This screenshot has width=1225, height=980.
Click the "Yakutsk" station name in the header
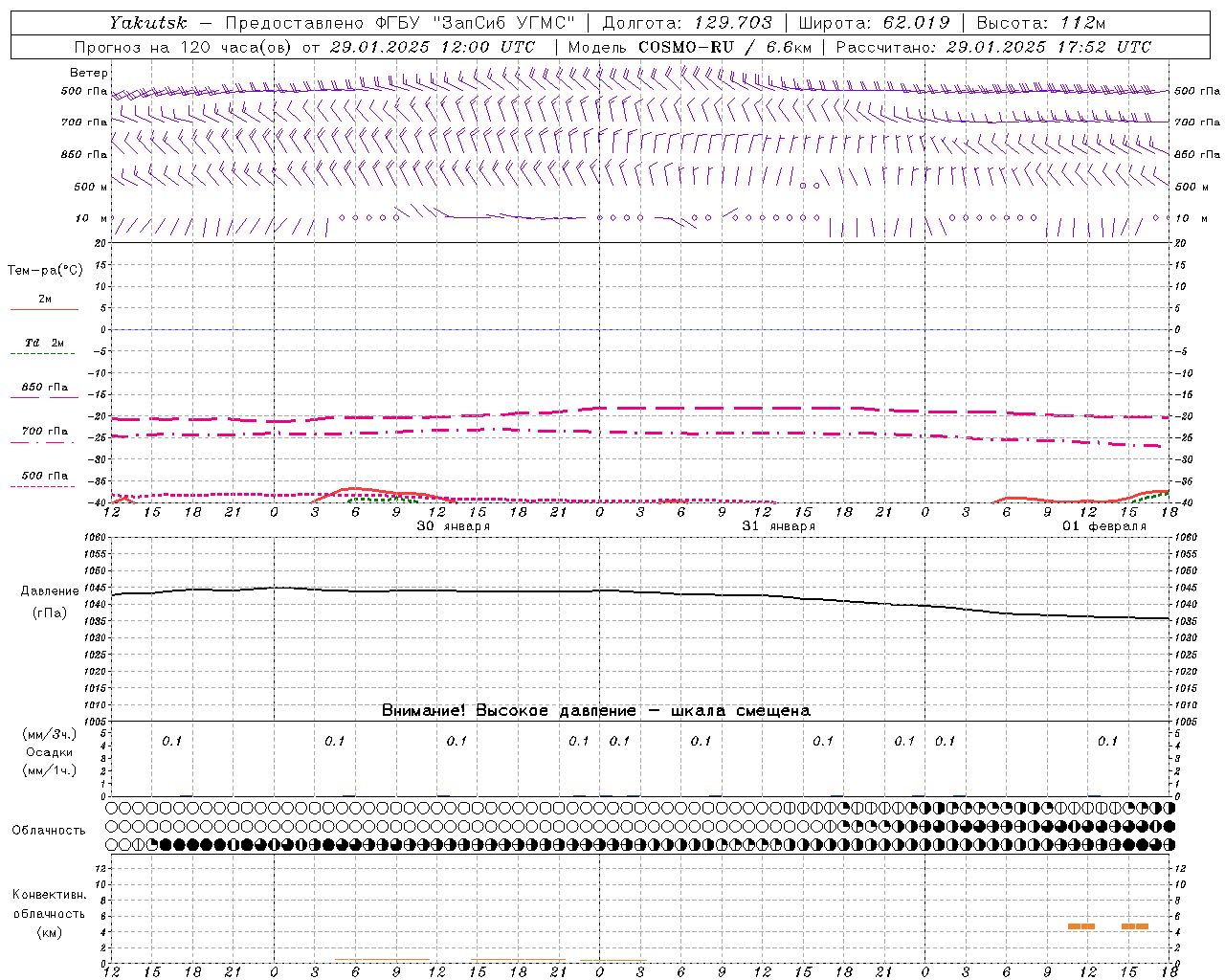[147, 23]
